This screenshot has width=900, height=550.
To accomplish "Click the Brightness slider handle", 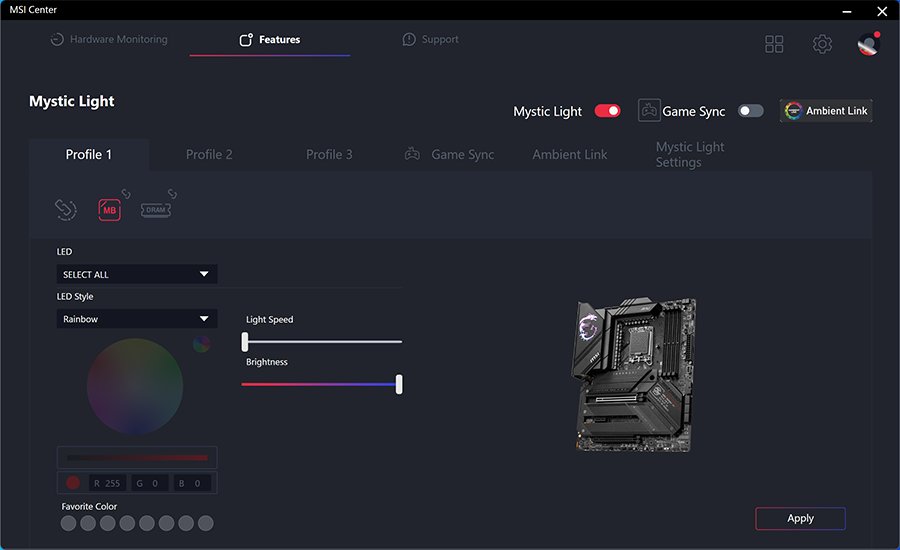I will tap(399, 384).
